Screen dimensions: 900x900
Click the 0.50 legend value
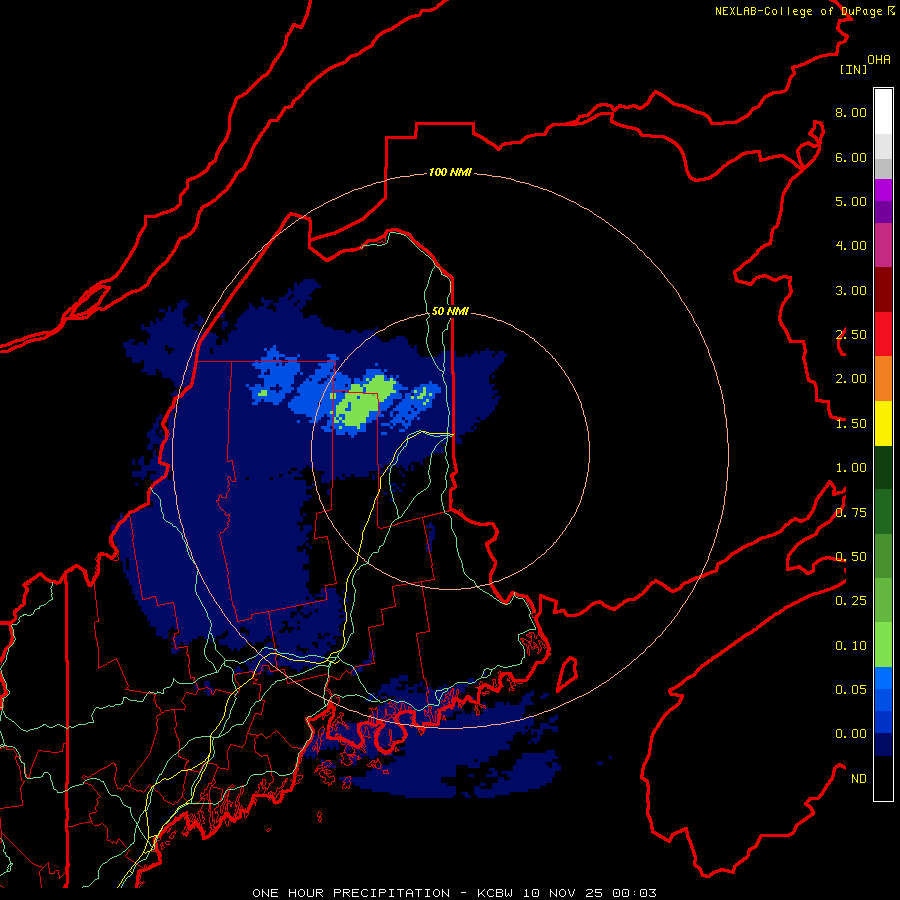point(851,557)
